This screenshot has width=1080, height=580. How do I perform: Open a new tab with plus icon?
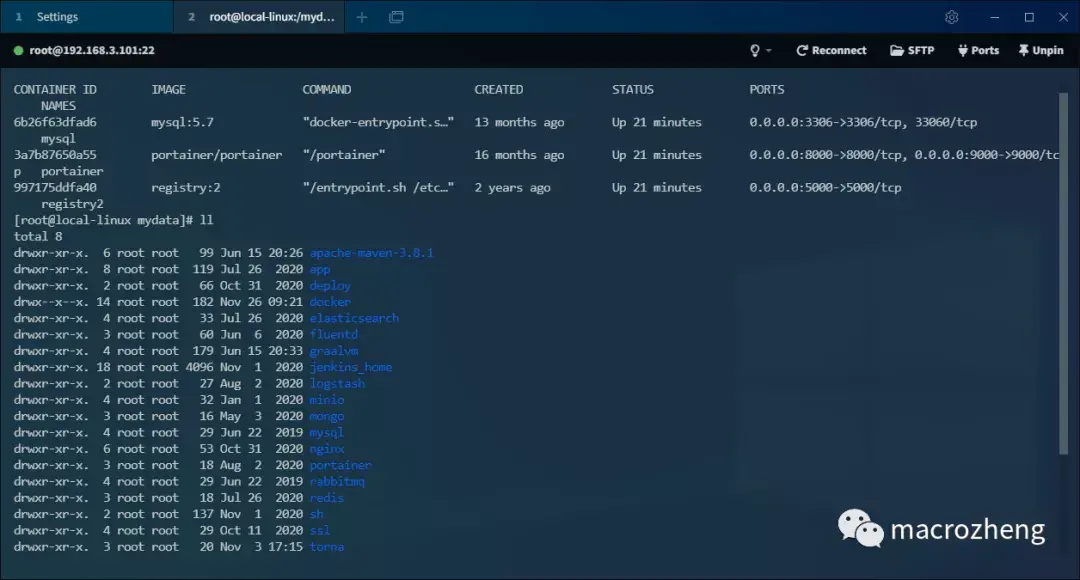[362, 17]
